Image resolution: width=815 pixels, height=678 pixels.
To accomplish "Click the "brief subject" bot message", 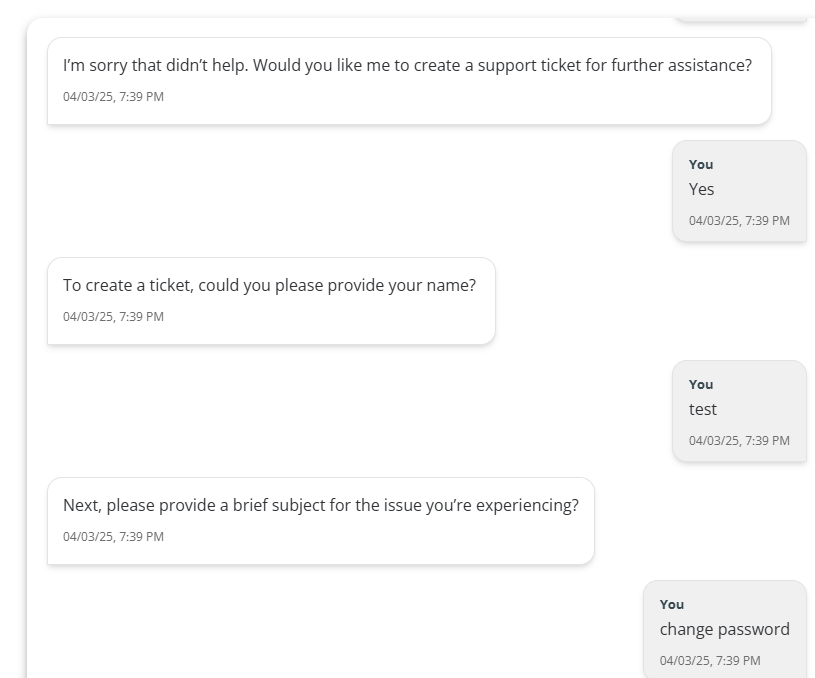I will point(320,506).
